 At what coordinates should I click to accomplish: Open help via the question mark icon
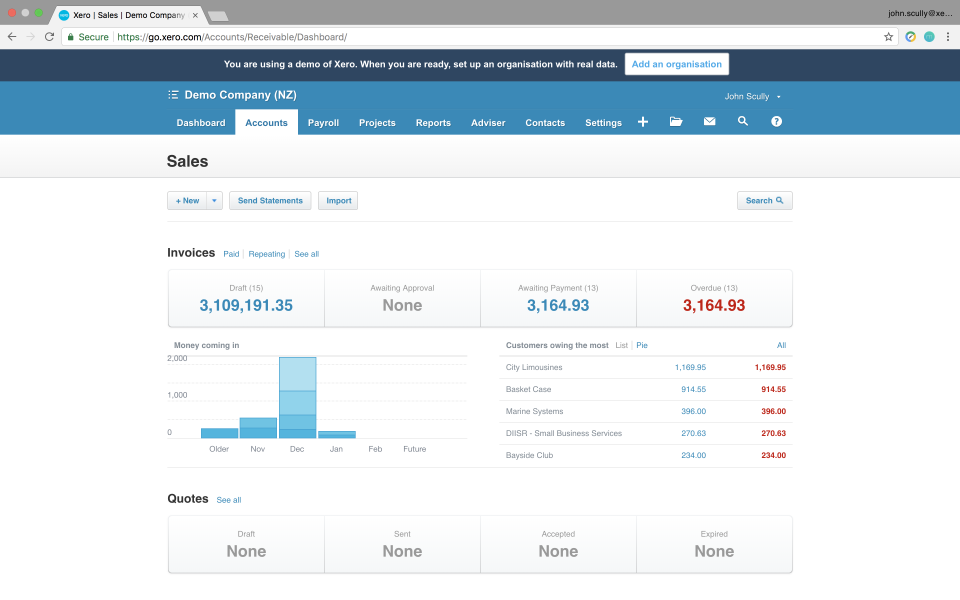[776, 121]
